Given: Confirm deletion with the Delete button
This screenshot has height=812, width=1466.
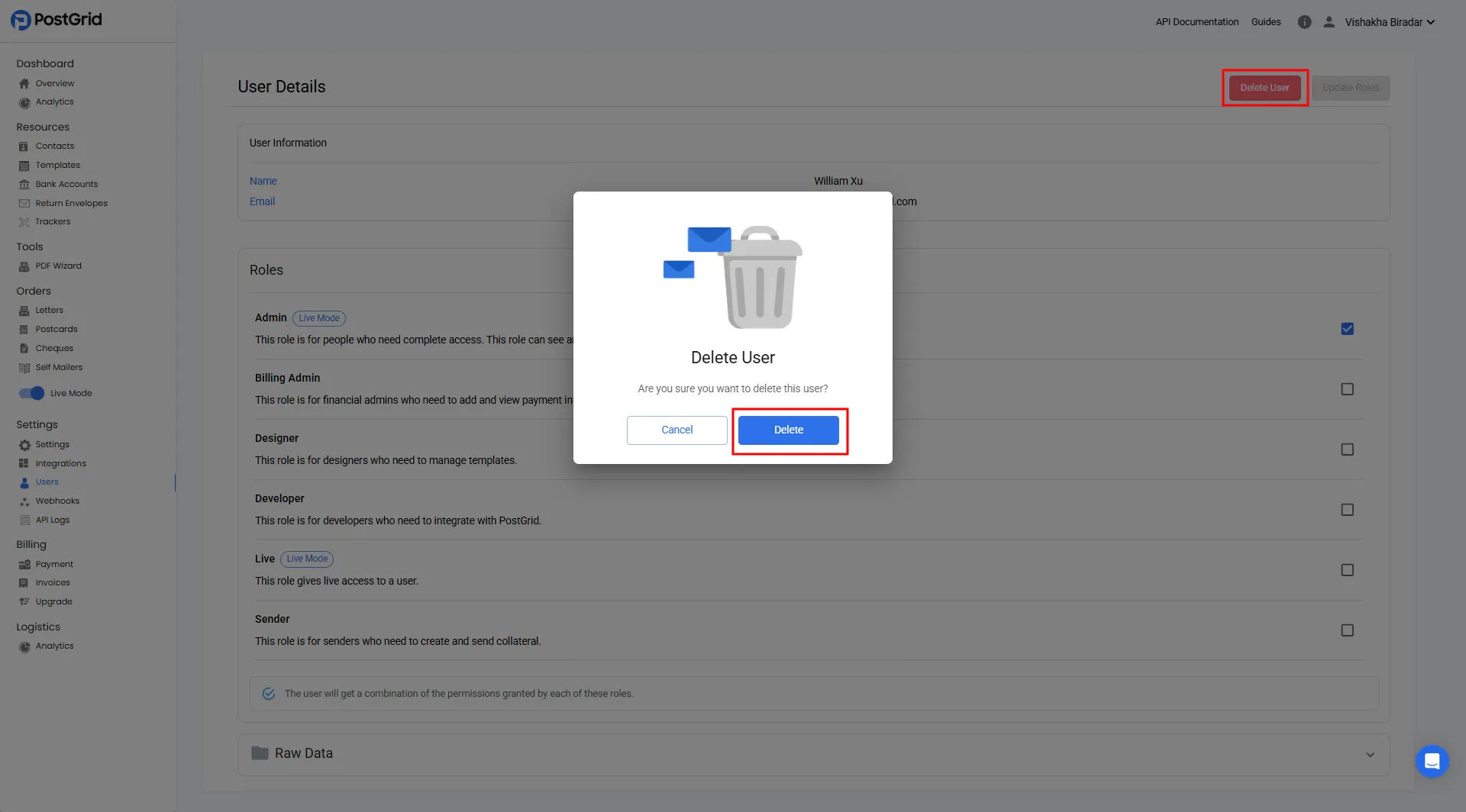Looking at the screenshot, I should (x=788, y=430).
